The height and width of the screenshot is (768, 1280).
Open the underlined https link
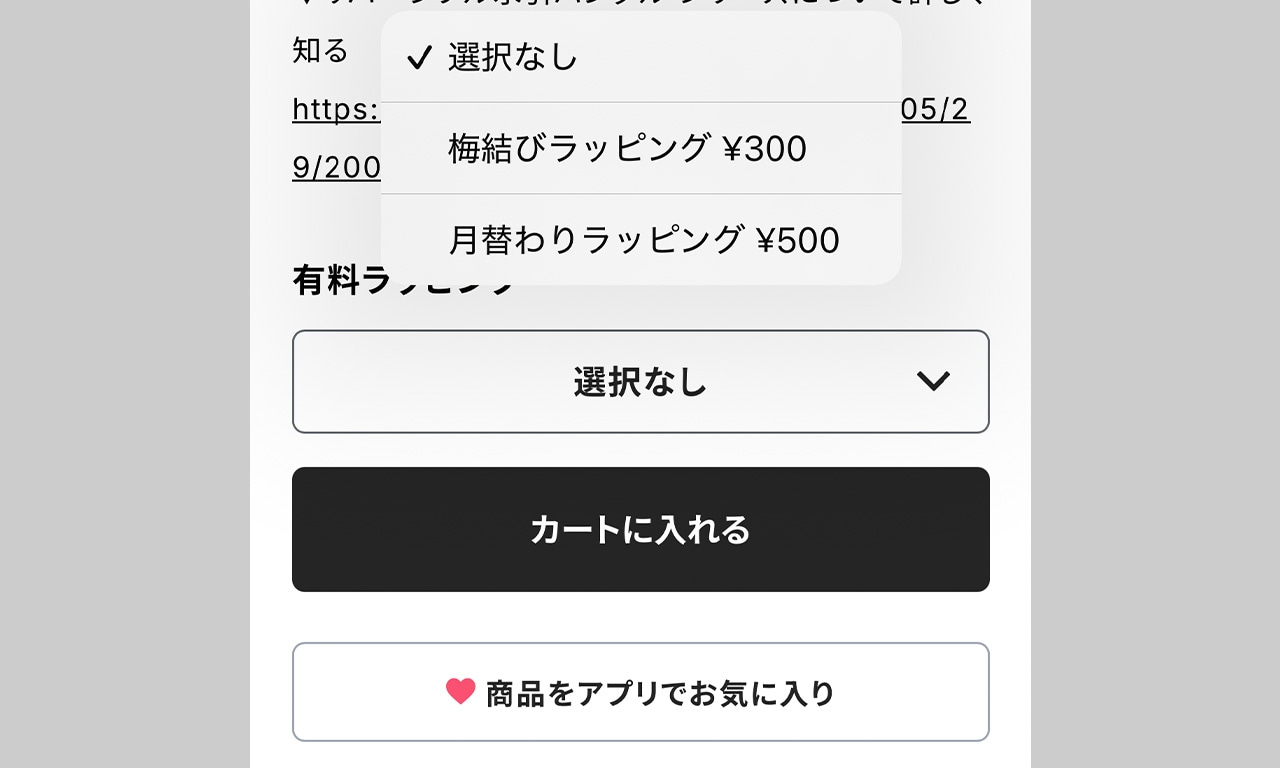[x=336, y=109]
